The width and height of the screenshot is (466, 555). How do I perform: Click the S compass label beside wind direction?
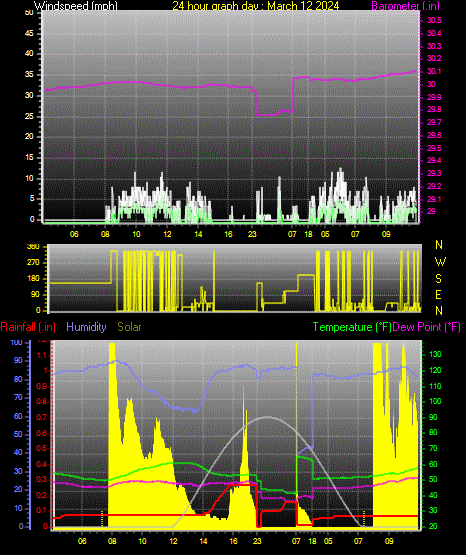point(439,279)
